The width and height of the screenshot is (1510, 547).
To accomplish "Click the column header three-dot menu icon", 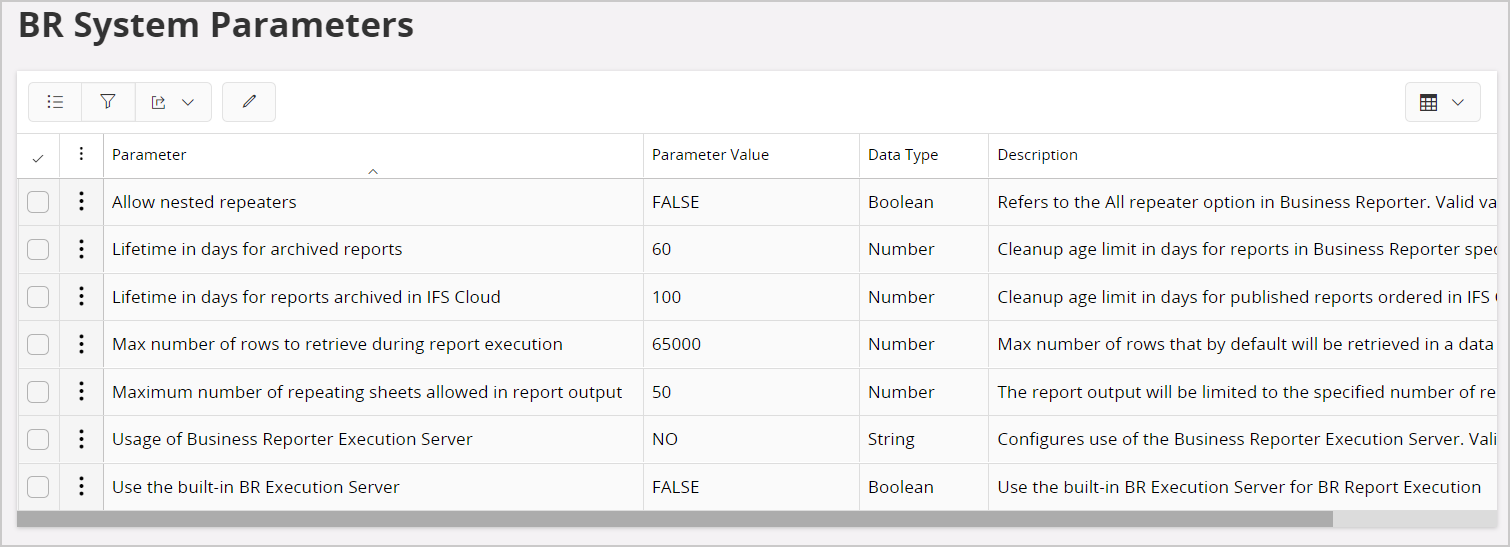I will (81, 155).
